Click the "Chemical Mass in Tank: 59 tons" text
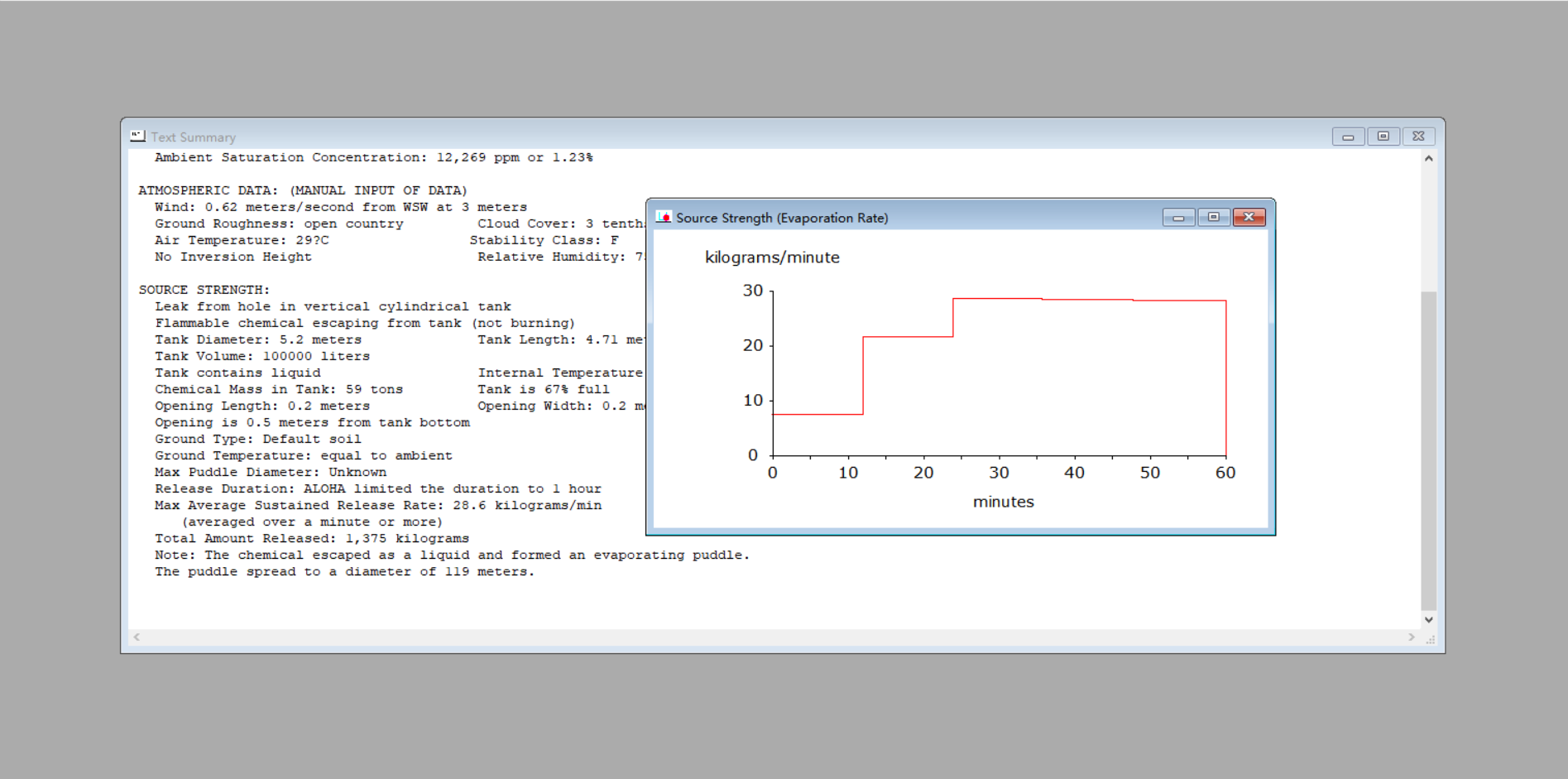 tap(279, 389)
